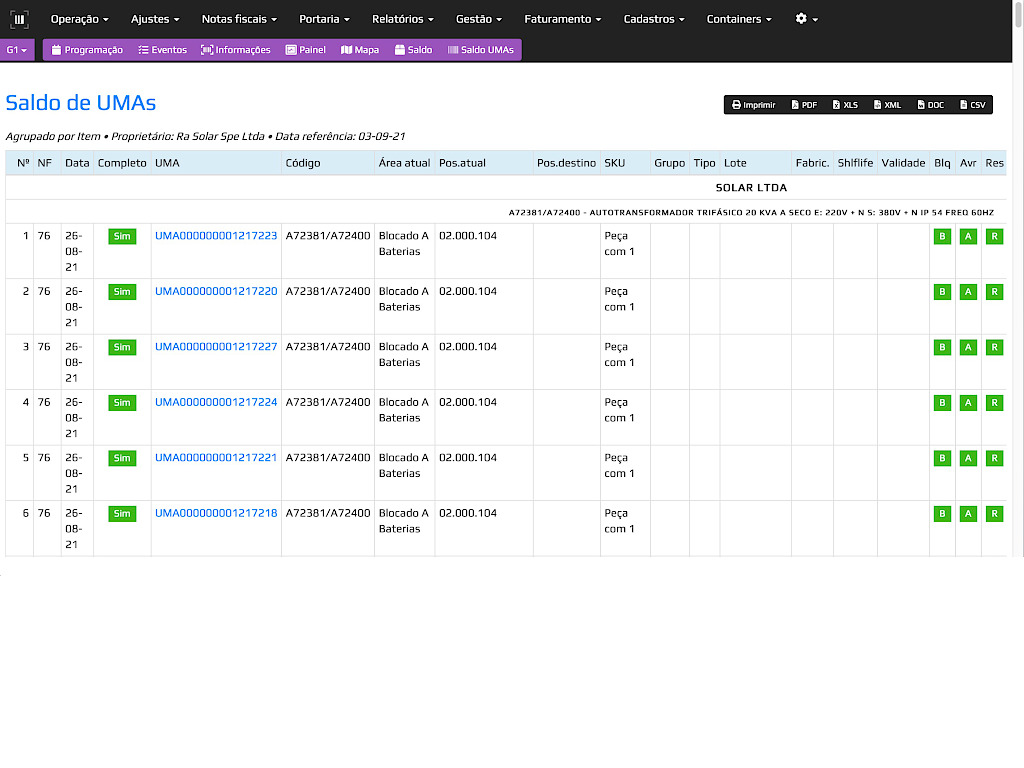
Task: Export the report as CSV
Action: 972,104
